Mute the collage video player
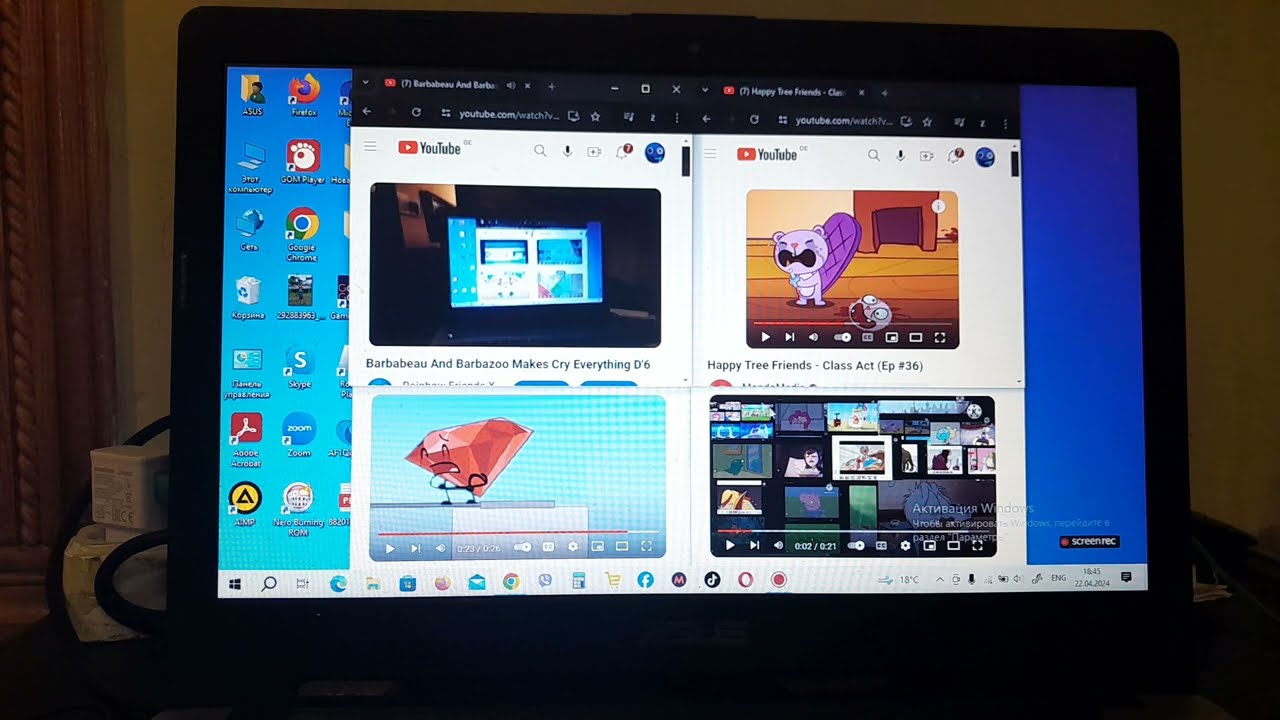Viewport: 1280px width, 720px height. (x=777, y=546)
